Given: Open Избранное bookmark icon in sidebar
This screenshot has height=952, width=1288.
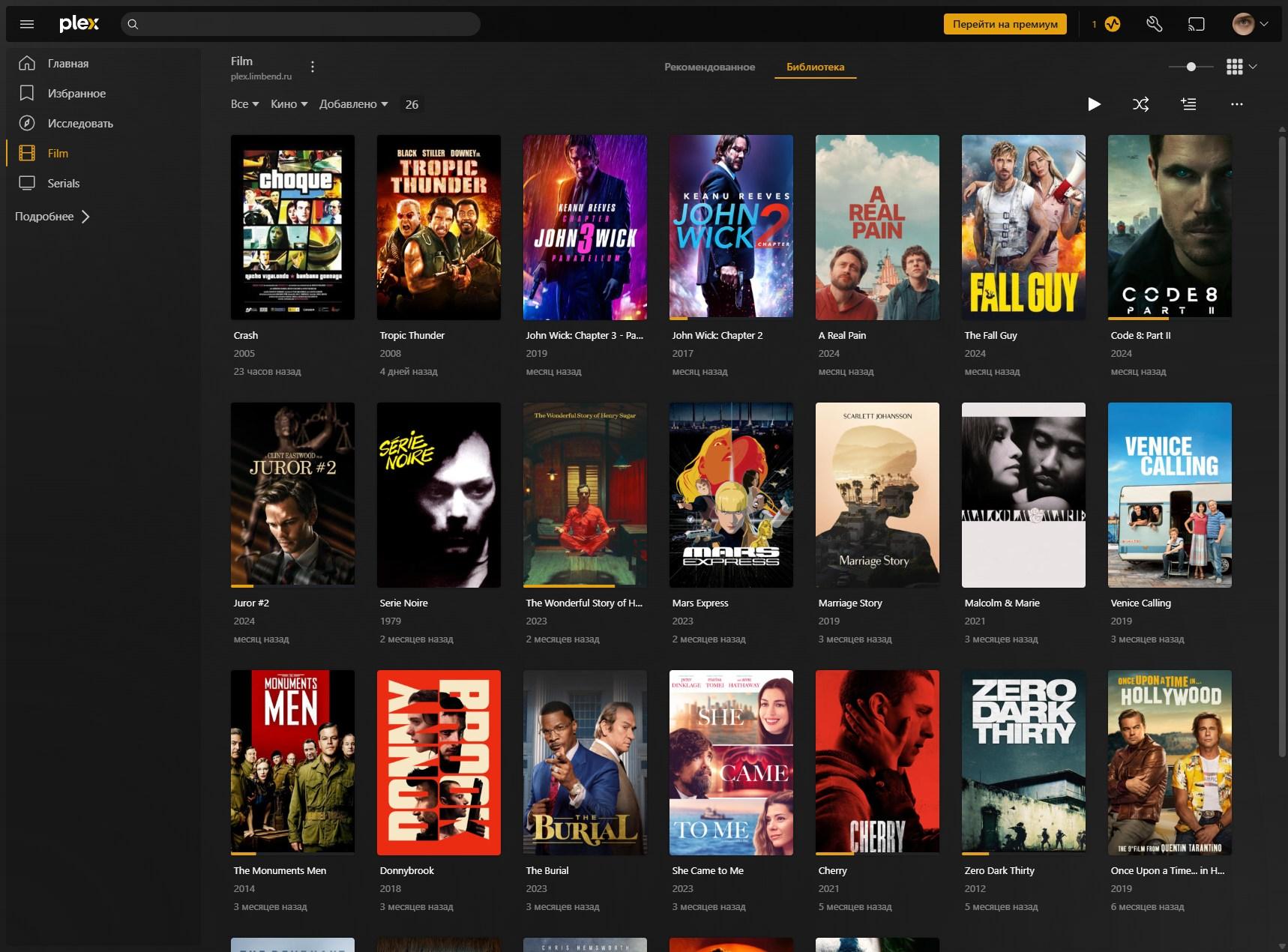Looking at the screenshot, I should pos(27,93).
